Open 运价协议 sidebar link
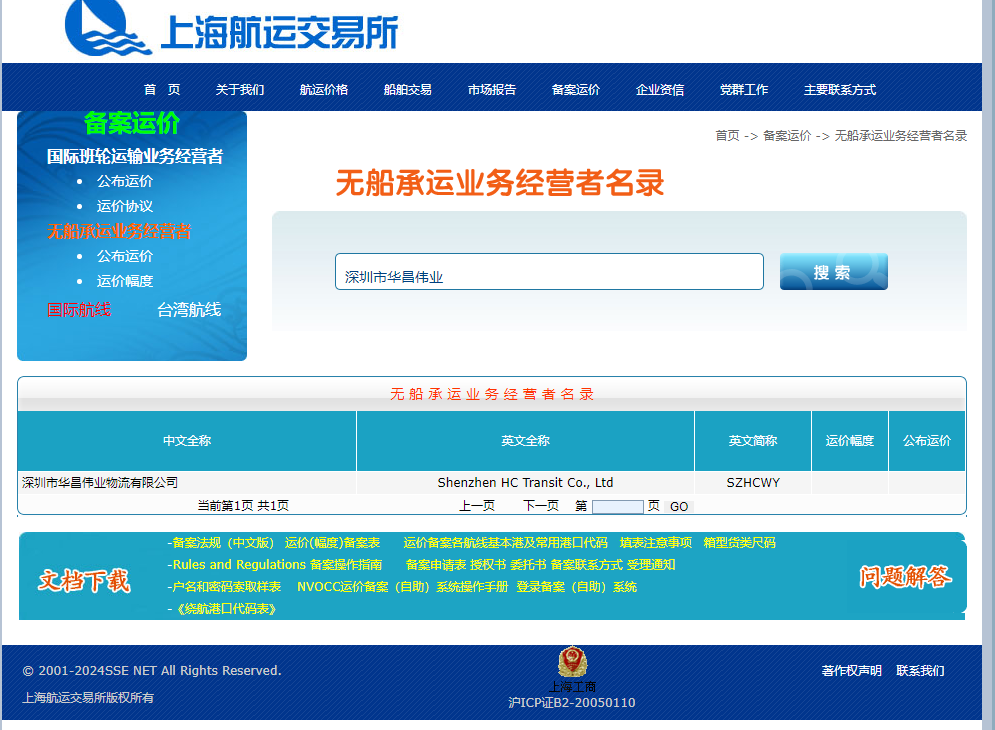 point(124,206)
